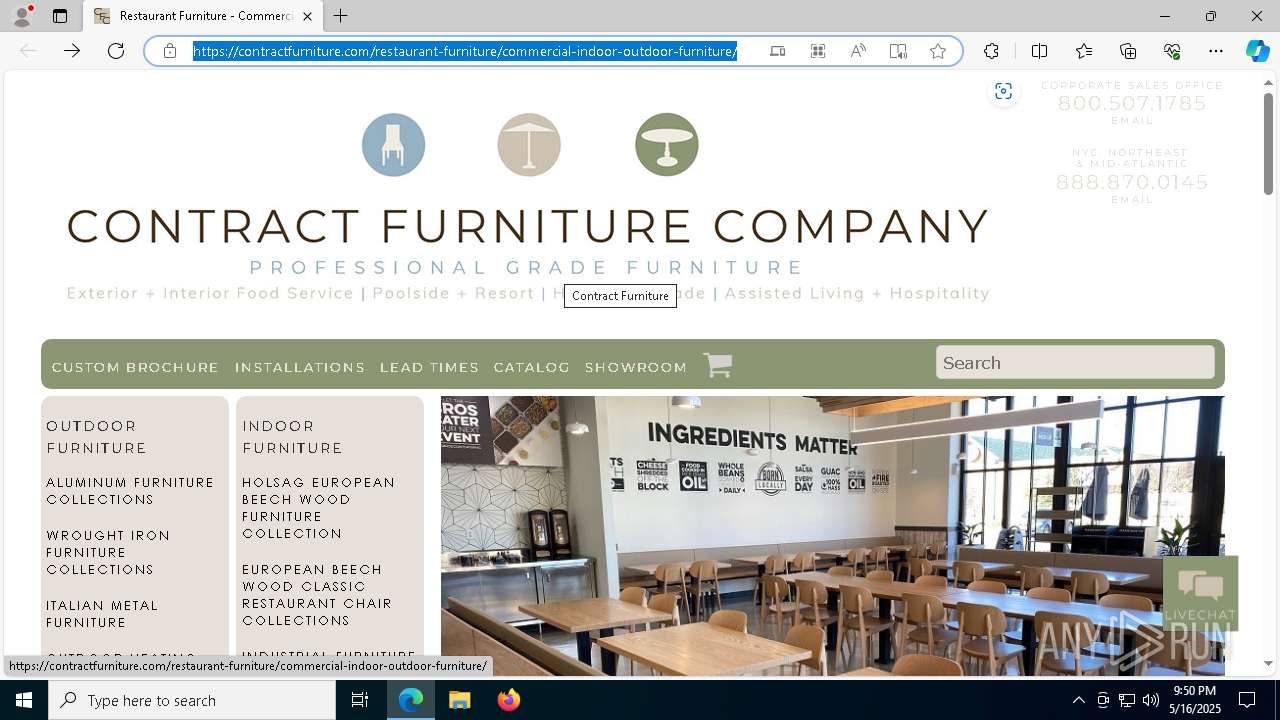Open File Explorer from the taskbar
The width and height of the screenshot is (1280, 720).
(x=459, y=700)
